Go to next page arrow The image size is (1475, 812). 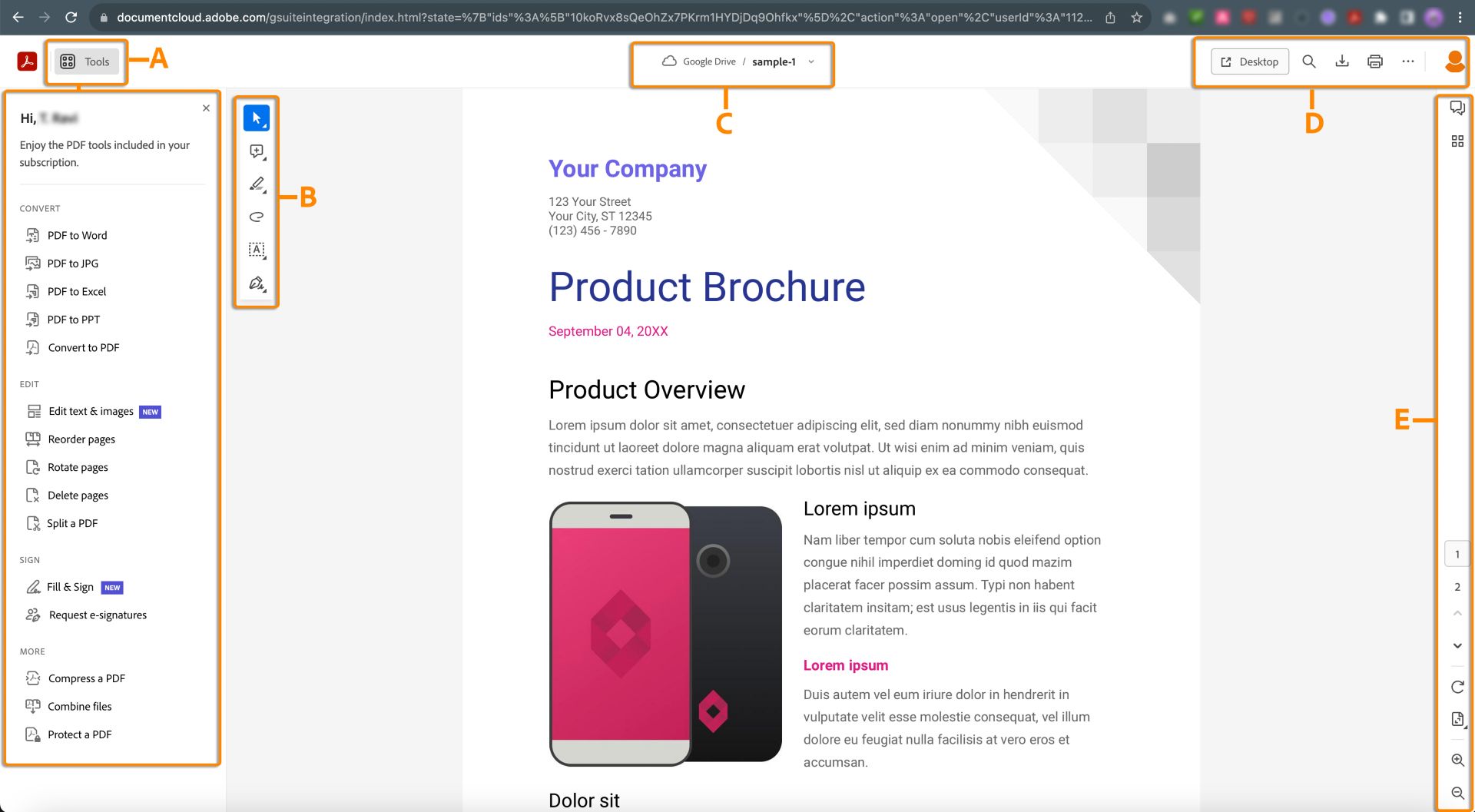[x=1457, y=646]
